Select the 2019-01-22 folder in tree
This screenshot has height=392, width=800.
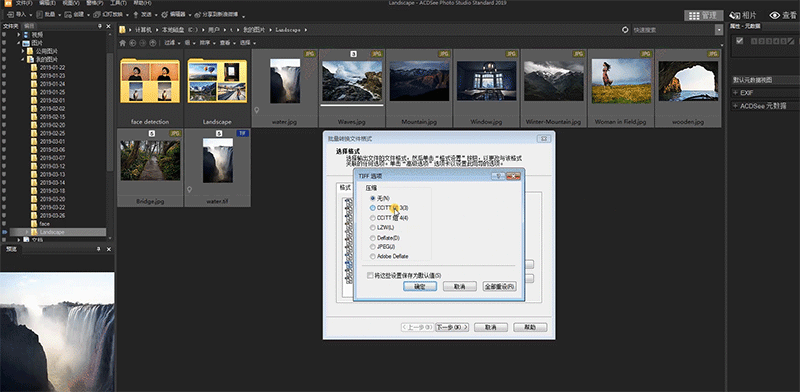click(x=52, y=67)
